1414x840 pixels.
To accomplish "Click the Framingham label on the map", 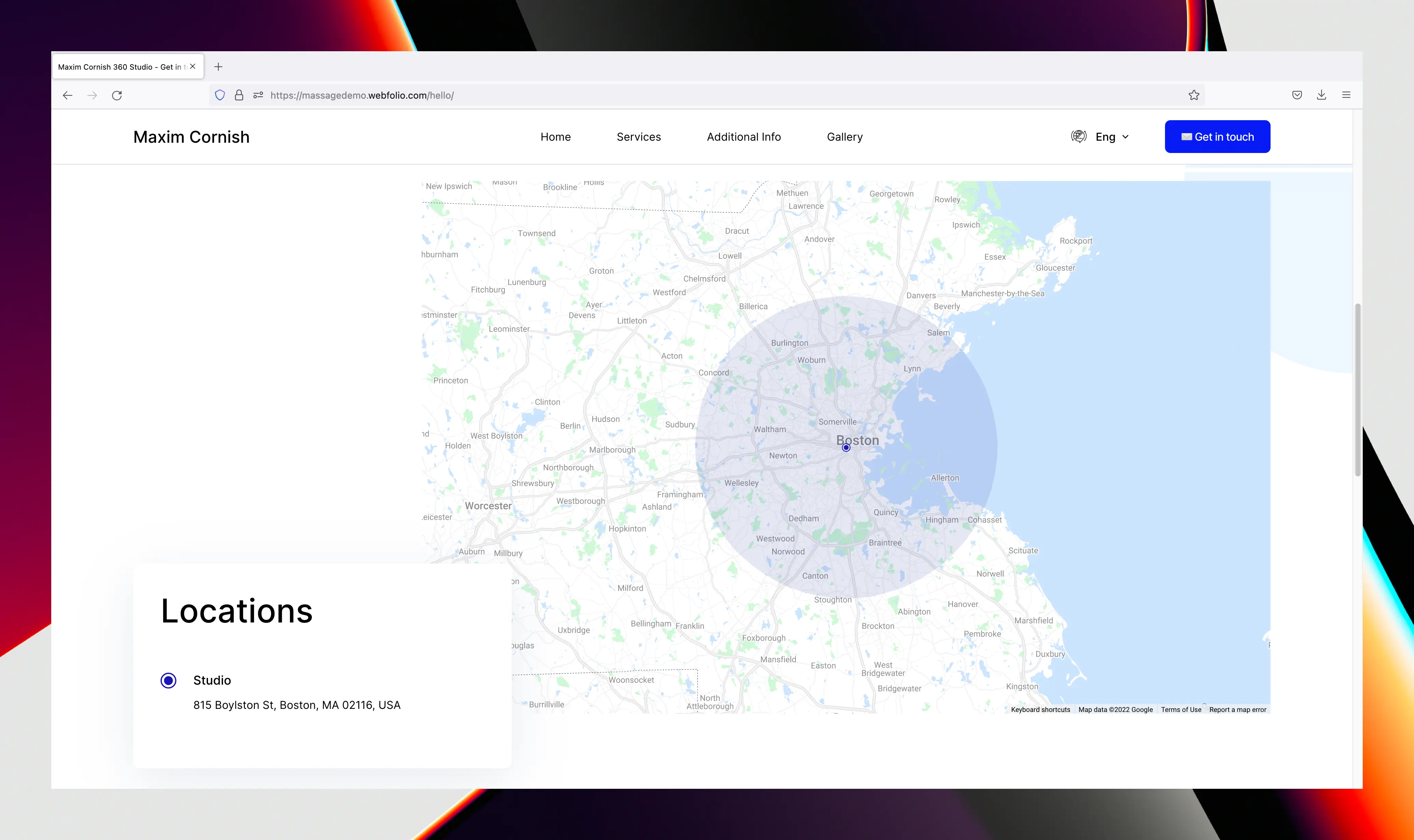I will click(x=680, y=495).
